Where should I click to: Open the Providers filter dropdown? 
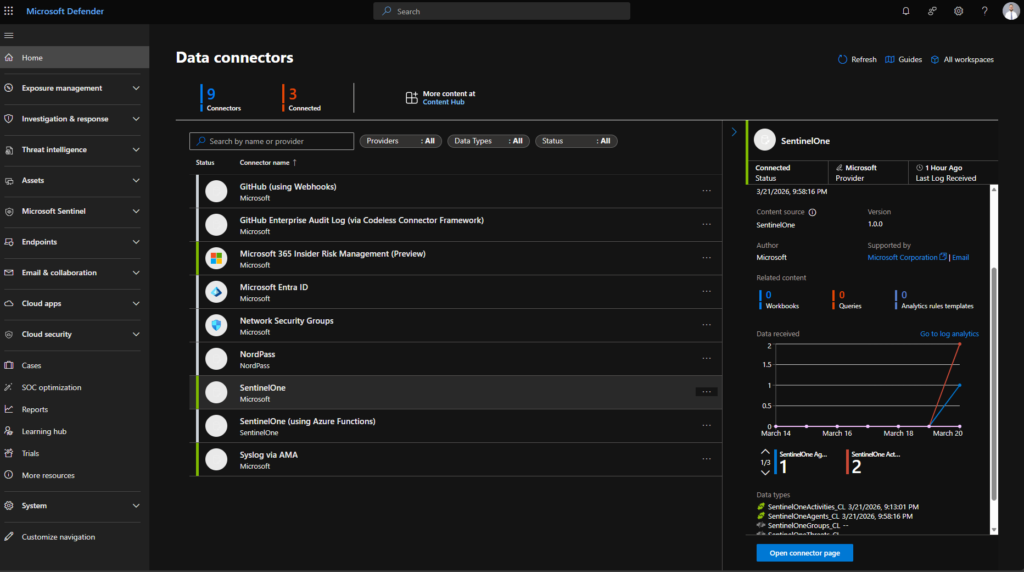[x=400, y=141]
